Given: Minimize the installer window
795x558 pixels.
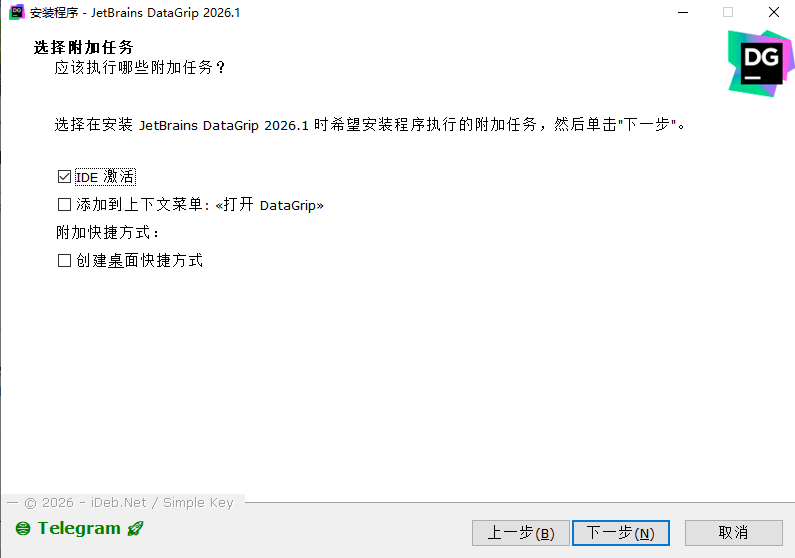Looking at the screenshot, I should point(683,12).
